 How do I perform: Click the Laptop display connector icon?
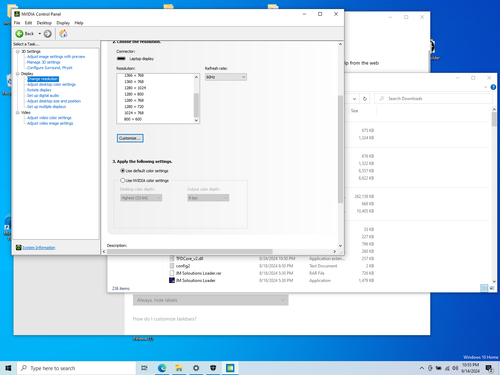(121, 59)
